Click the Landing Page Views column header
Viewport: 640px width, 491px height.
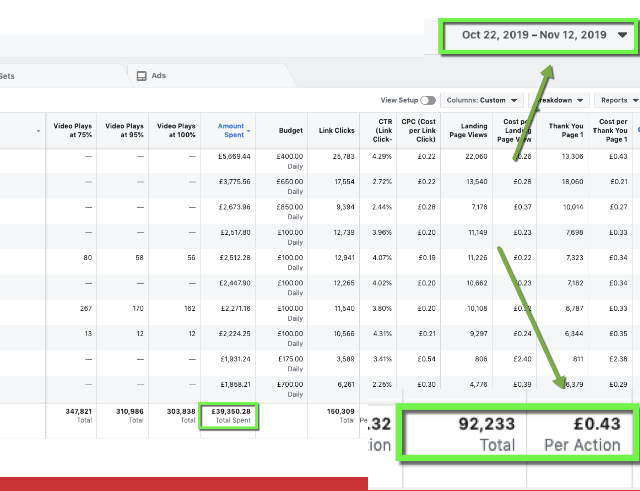(x=468, y=131)
